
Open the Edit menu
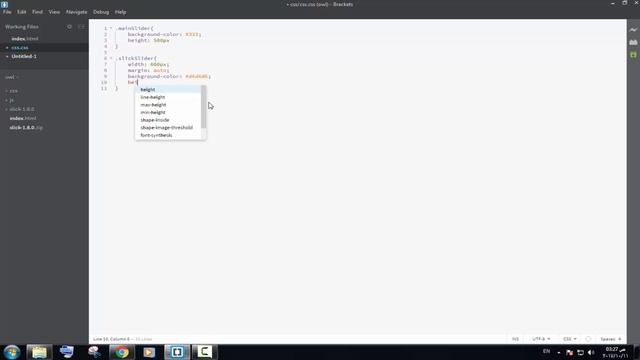[22, 12]
